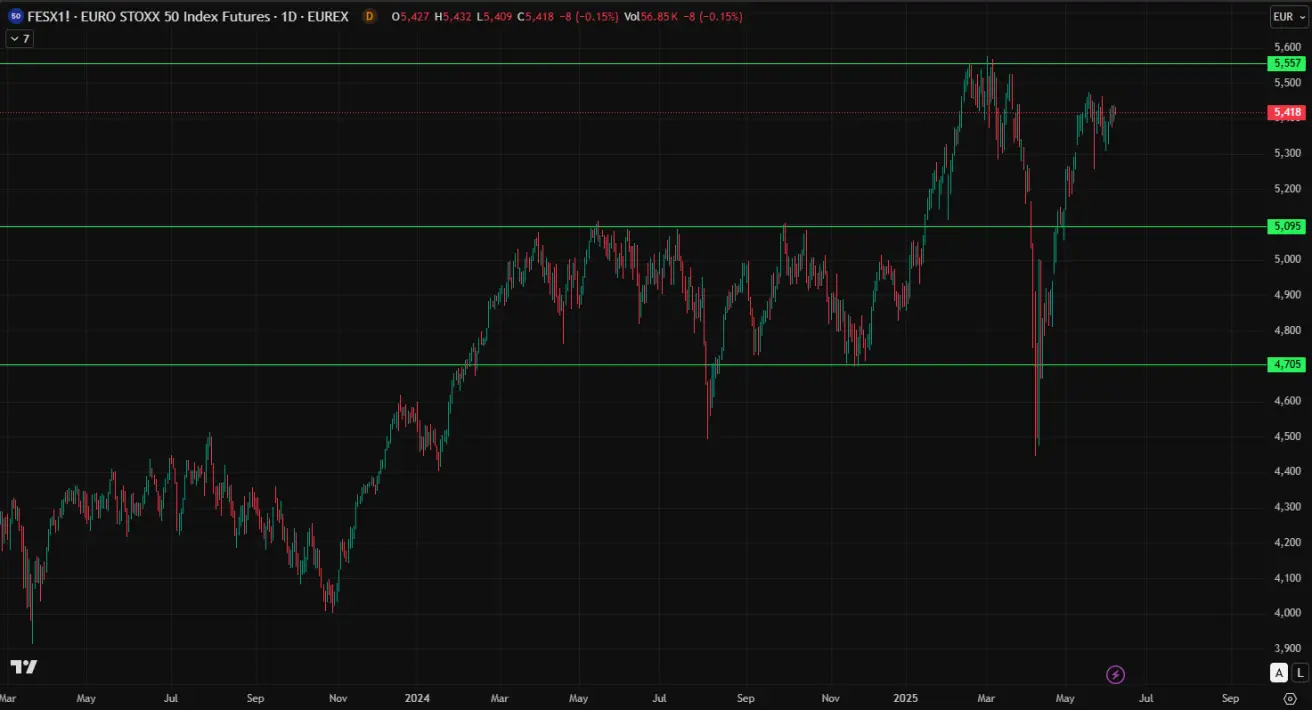Toggle the auto scale A button
1312x710 pixels.
[x=1279, y=673]
